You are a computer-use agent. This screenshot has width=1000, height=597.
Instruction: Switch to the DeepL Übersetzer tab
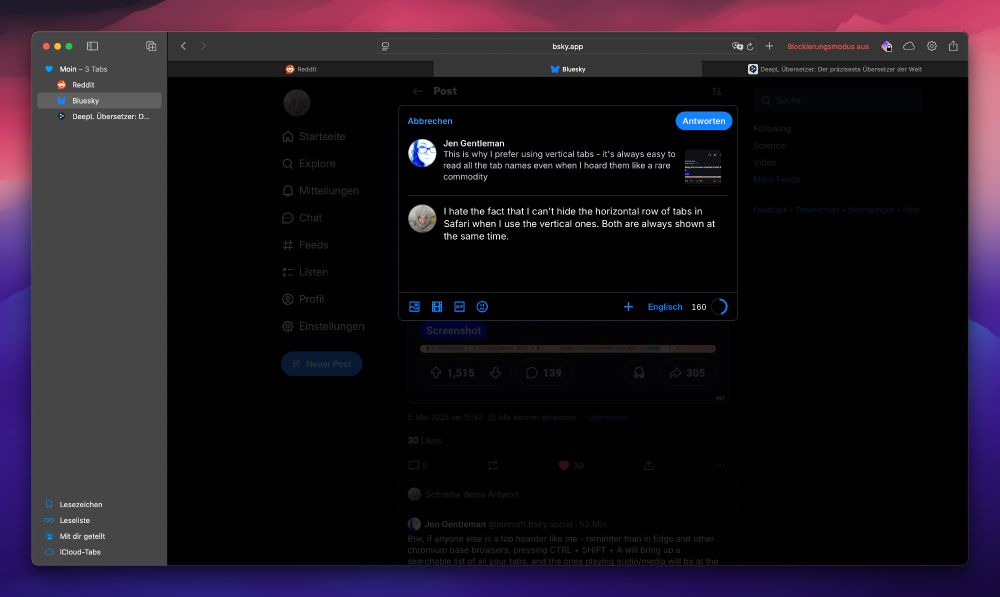coord(835,69)
